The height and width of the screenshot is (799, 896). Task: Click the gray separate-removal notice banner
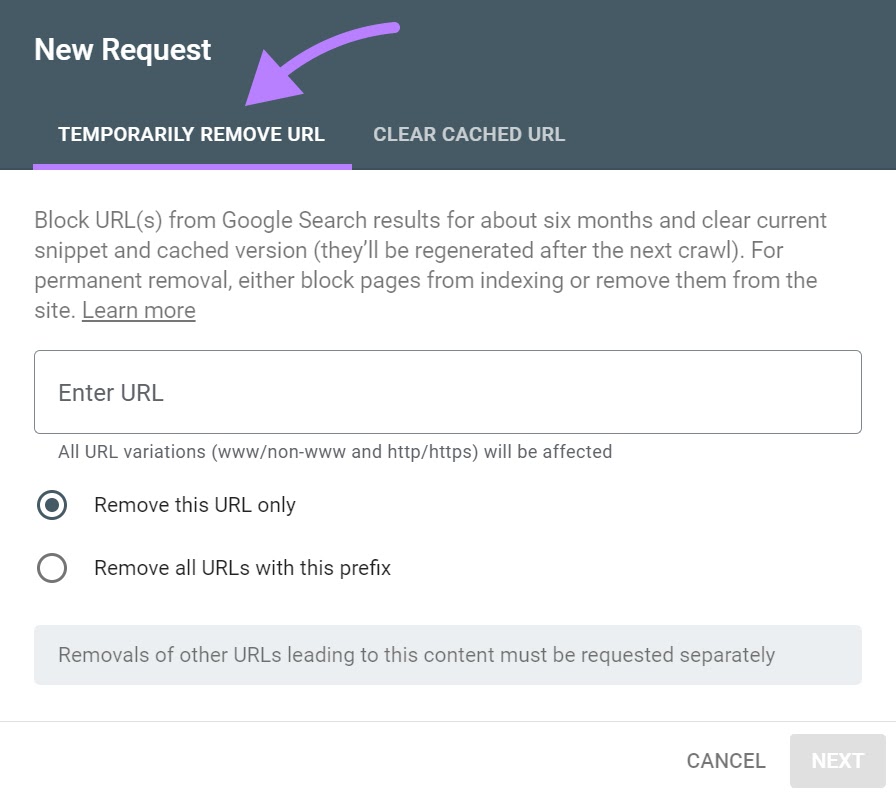click(x=447, y=654)
